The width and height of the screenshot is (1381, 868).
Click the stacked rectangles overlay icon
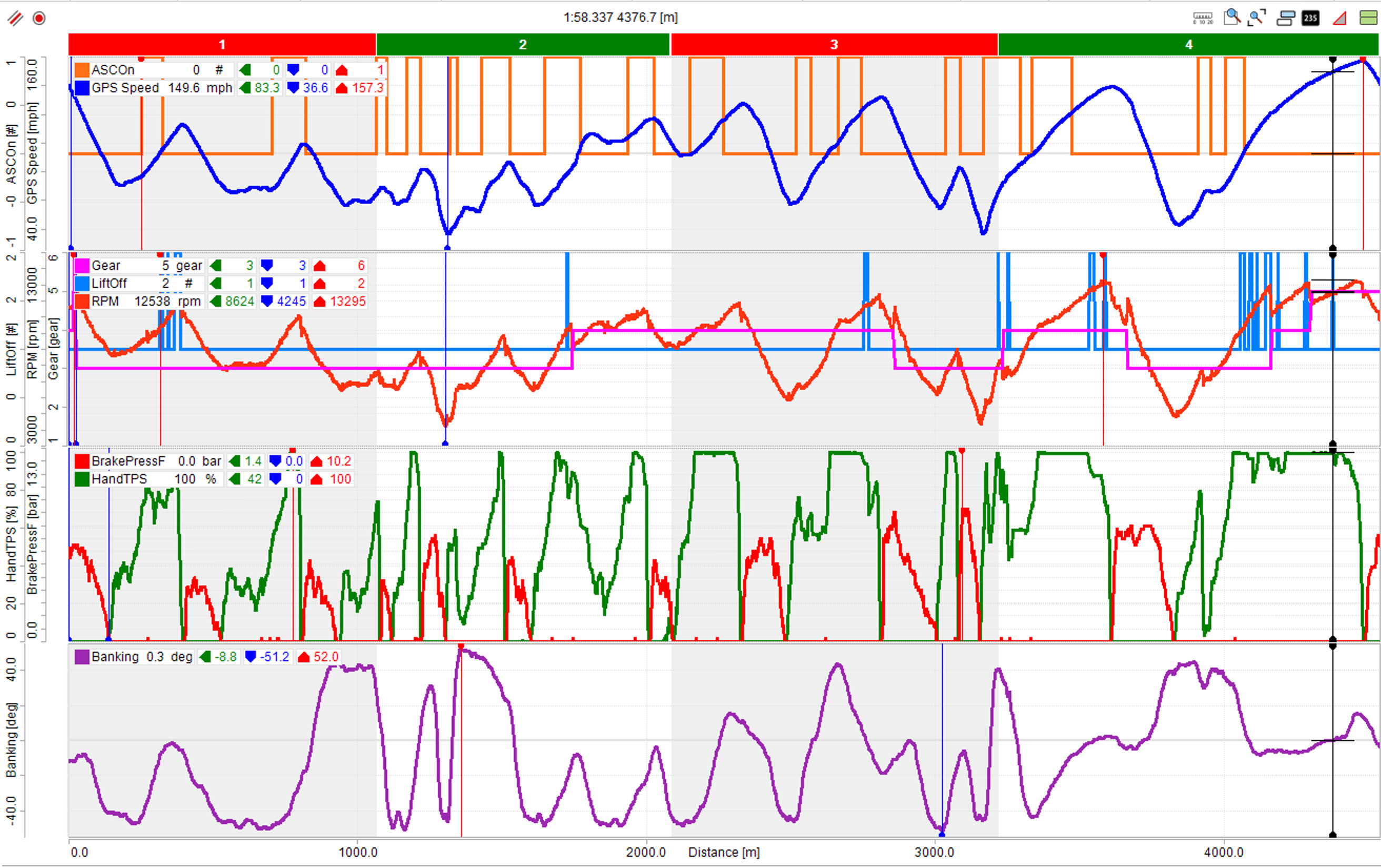click(1285, 18)
